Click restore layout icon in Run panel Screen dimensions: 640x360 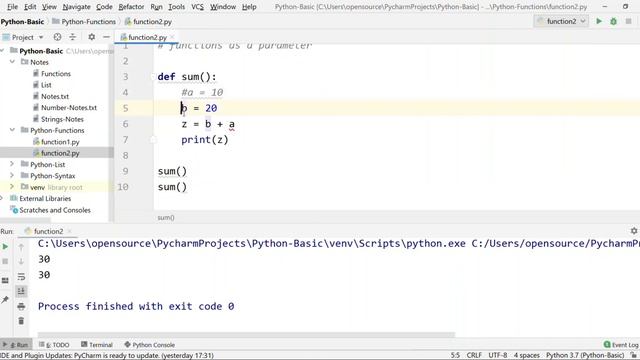tap(5, 280)
